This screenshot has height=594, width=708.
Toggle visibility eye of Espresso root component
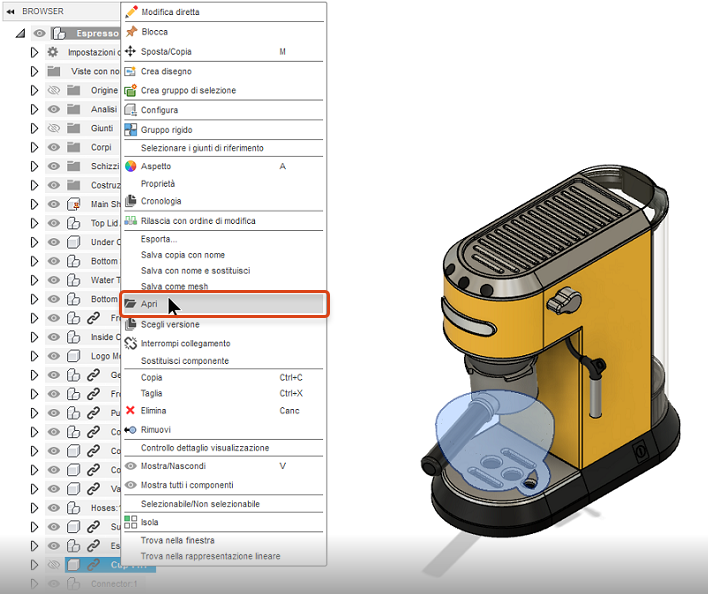40,33
